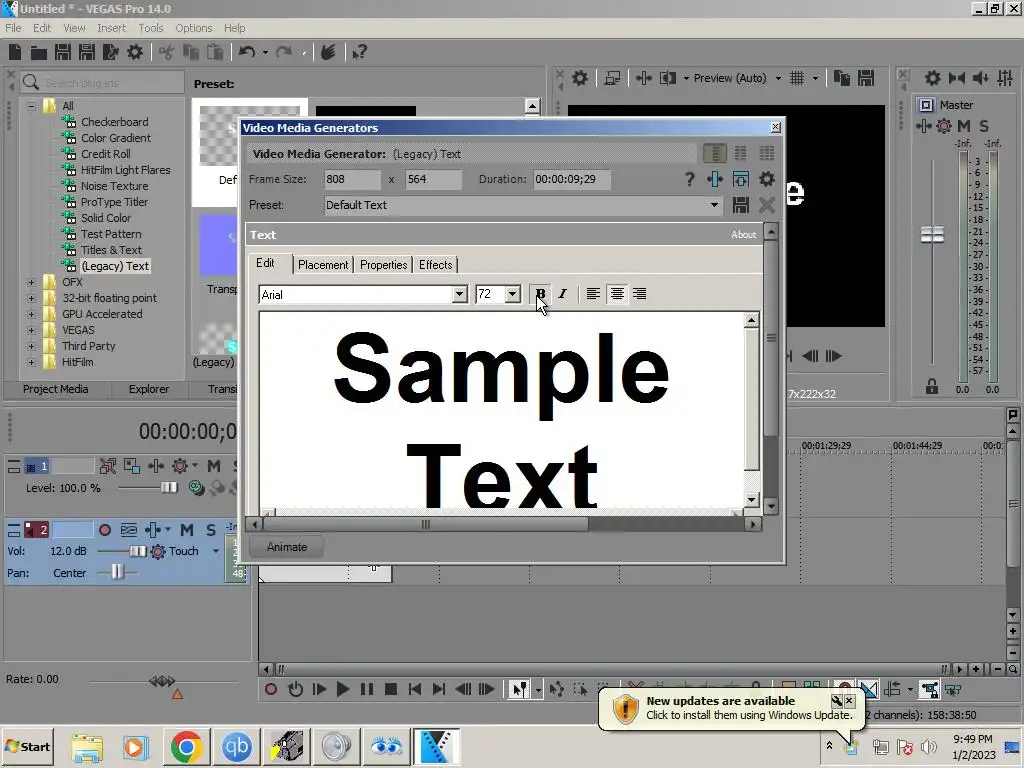
Task: Click the Match output aspect icon
Action: pos(741,179)
